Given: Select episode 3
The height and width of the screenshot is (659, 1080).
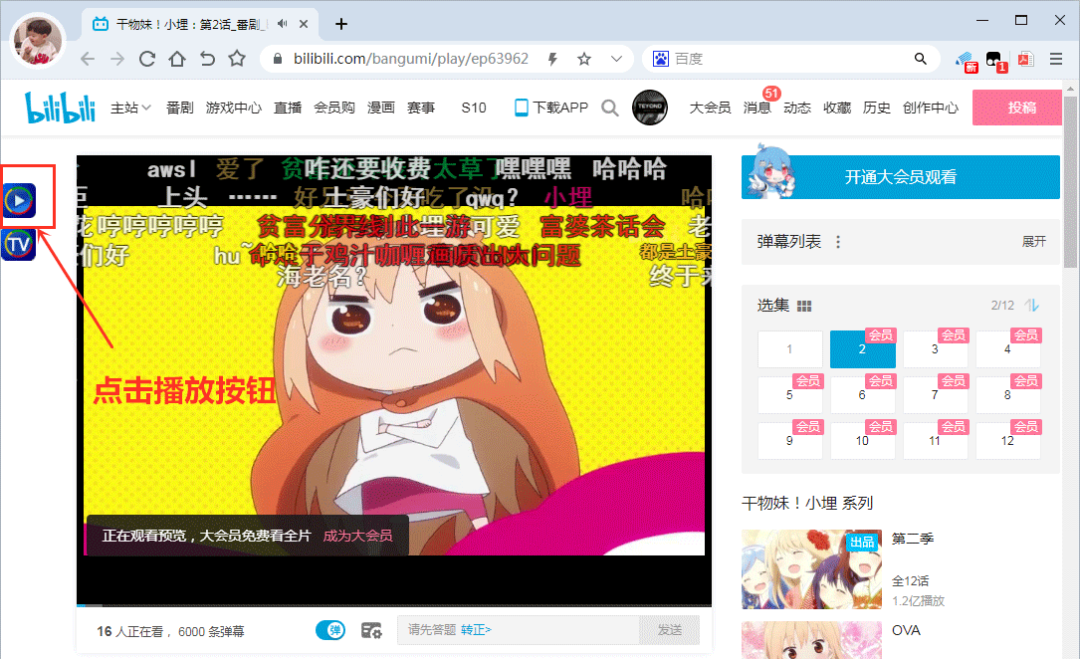Looking at the screenshot, I should click(935, 349).
